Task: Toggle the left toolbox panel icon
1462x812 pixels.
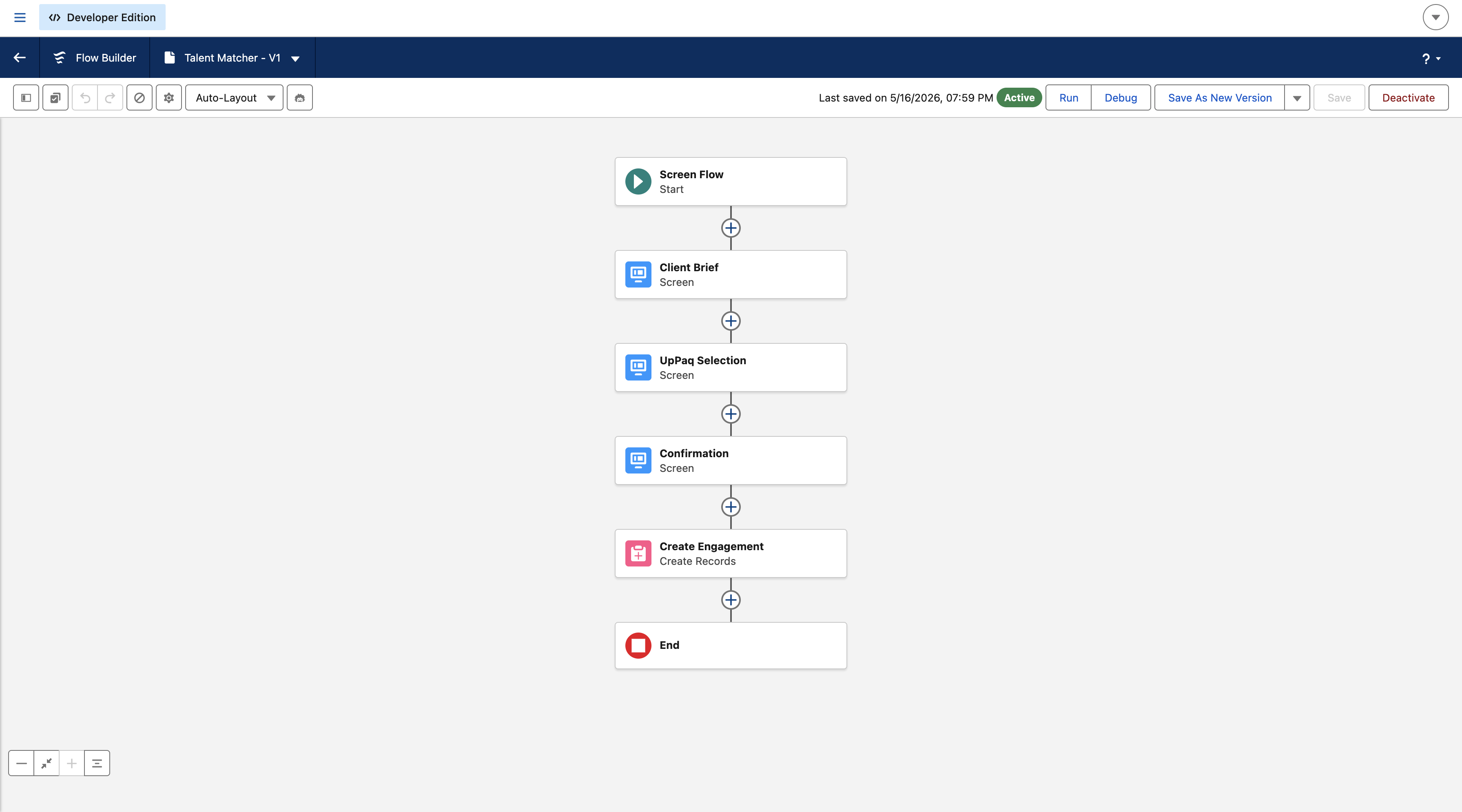Action: point(26,97)
